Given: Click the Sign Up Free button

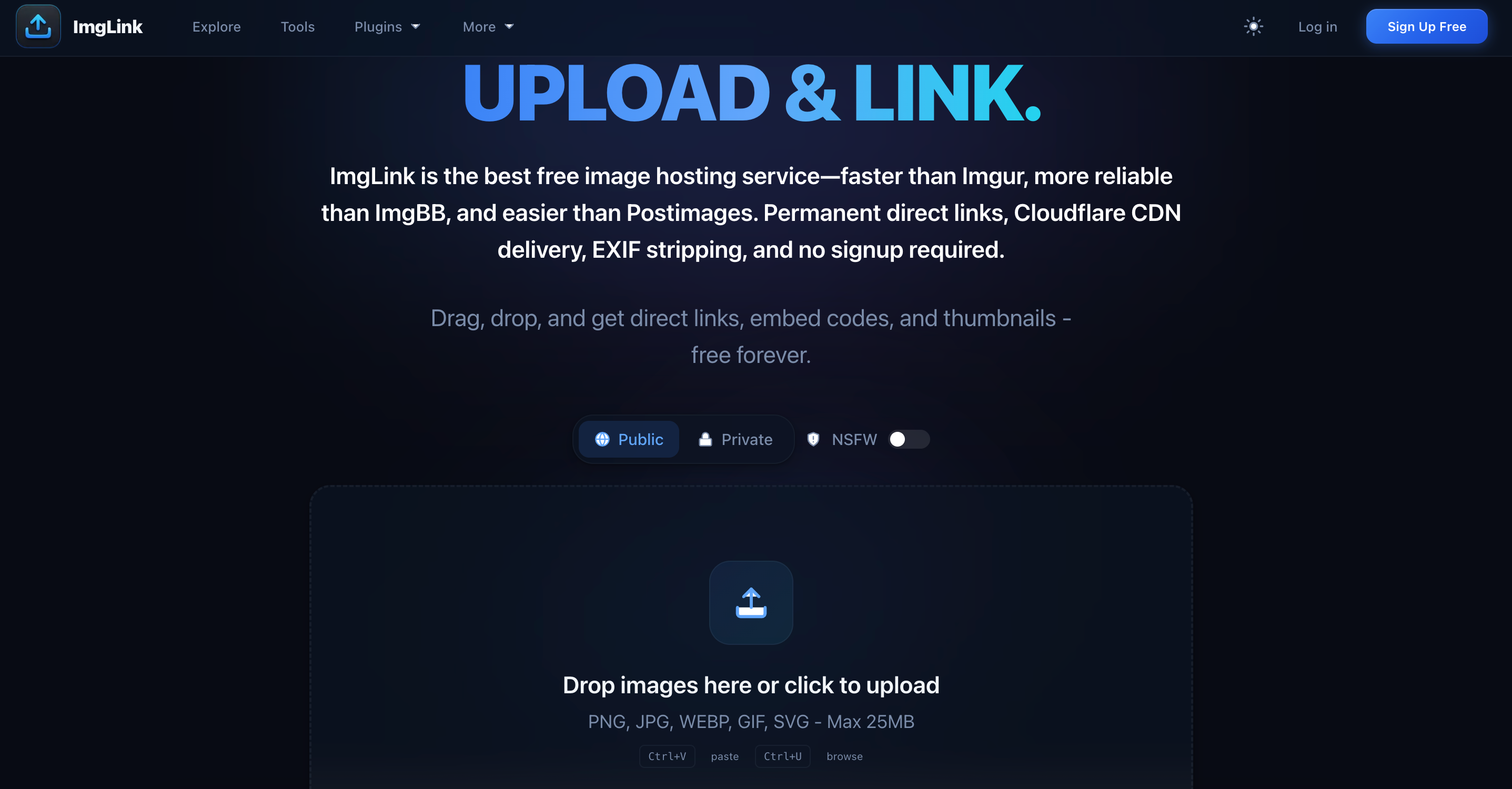Looking at the screenshot, I should [x=1426, y=26].
